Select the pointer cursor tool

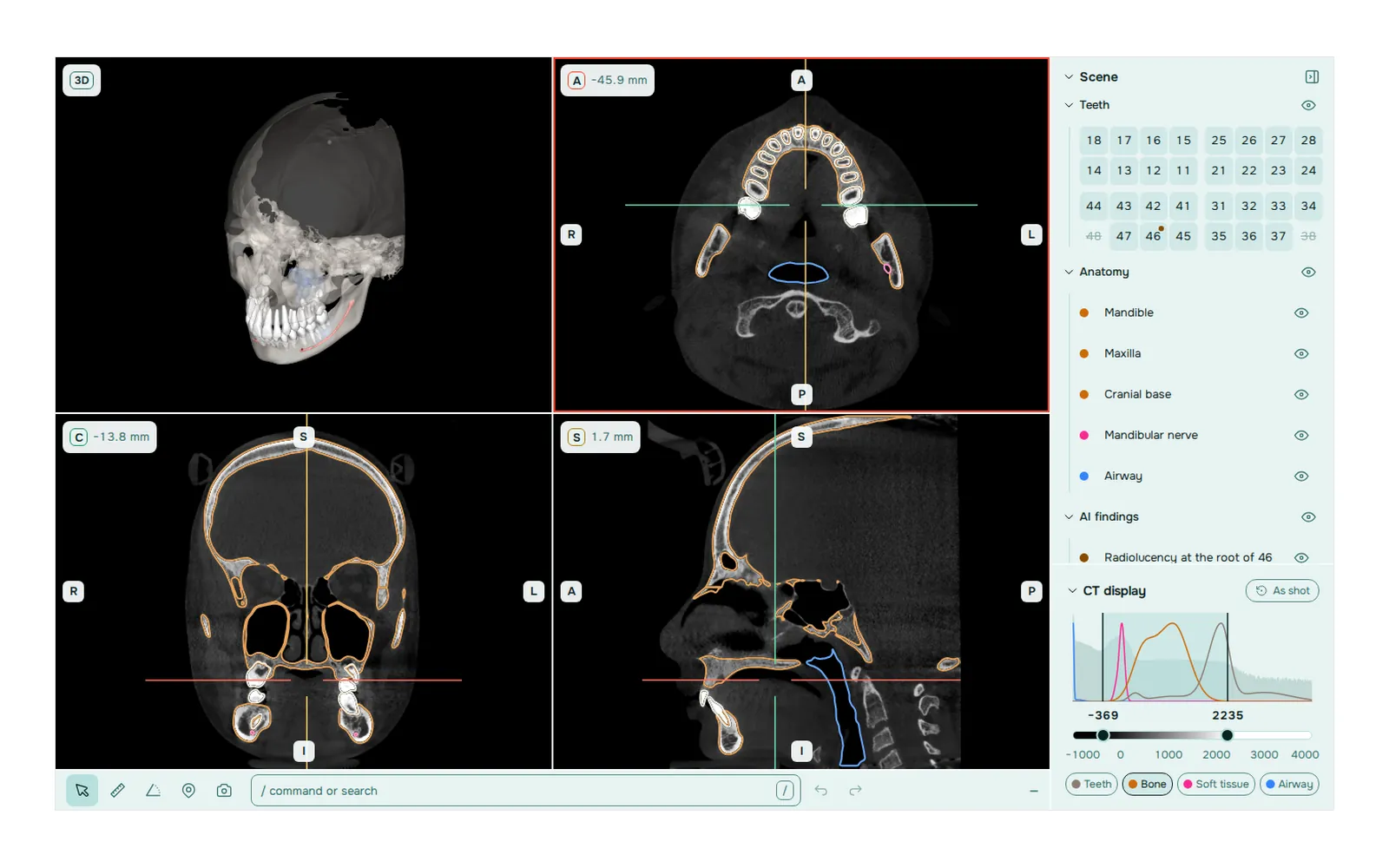(82, 791)
